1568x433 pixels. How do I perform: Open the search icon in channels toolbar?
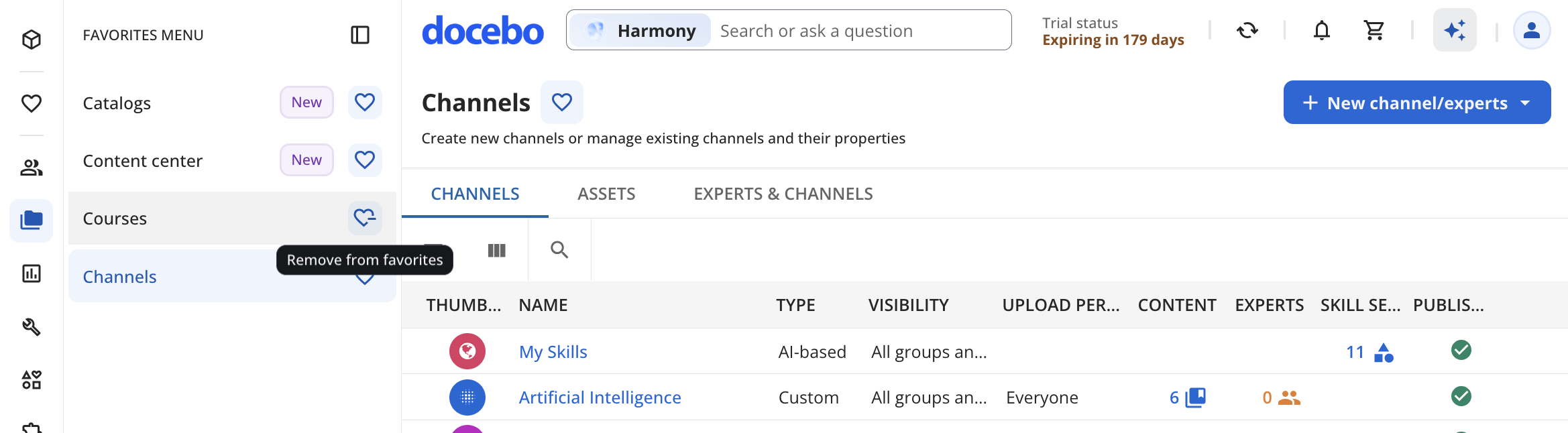point(559,250)
